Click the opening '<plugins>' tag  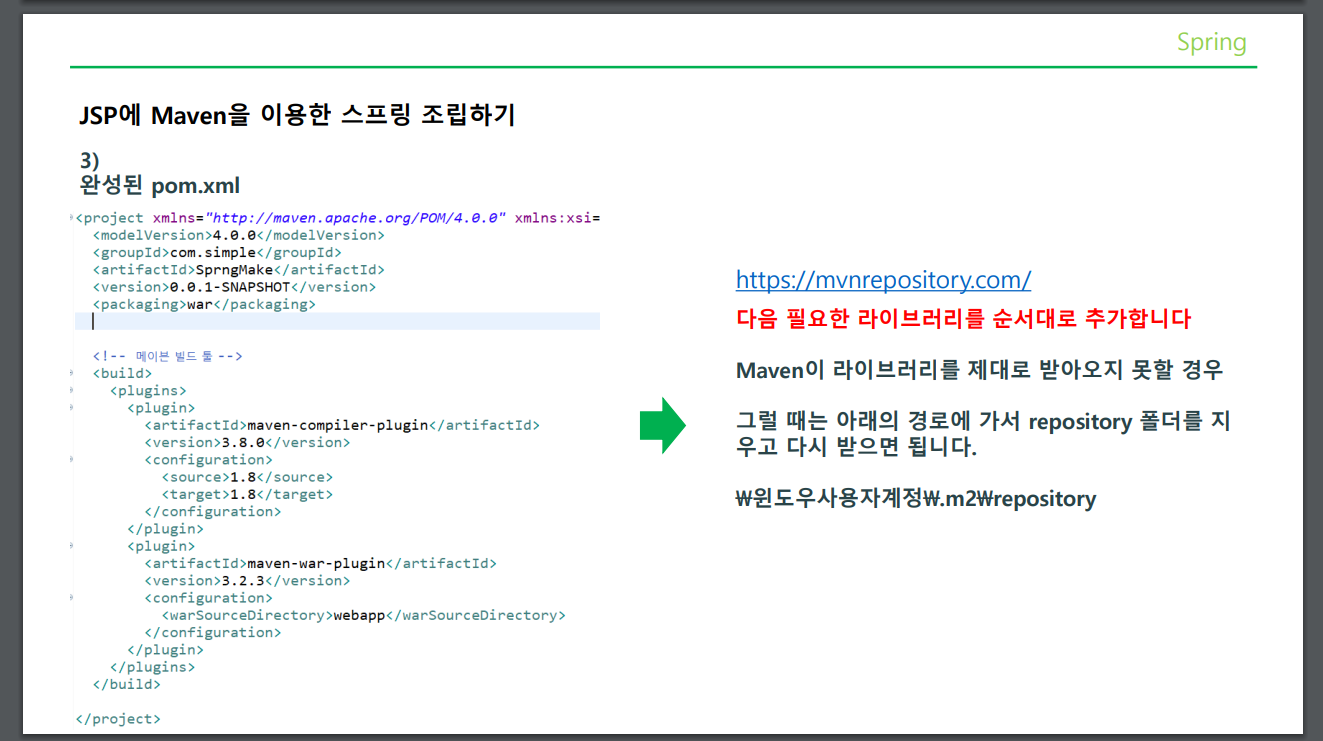click(148, 390)
